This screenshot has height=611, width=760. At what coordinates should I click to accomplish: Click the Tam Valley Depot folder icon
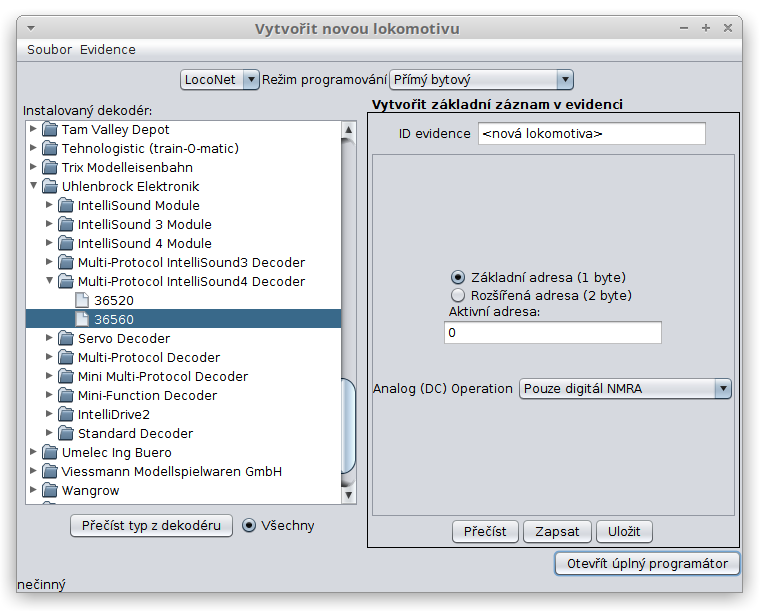[x=50, y=130]
